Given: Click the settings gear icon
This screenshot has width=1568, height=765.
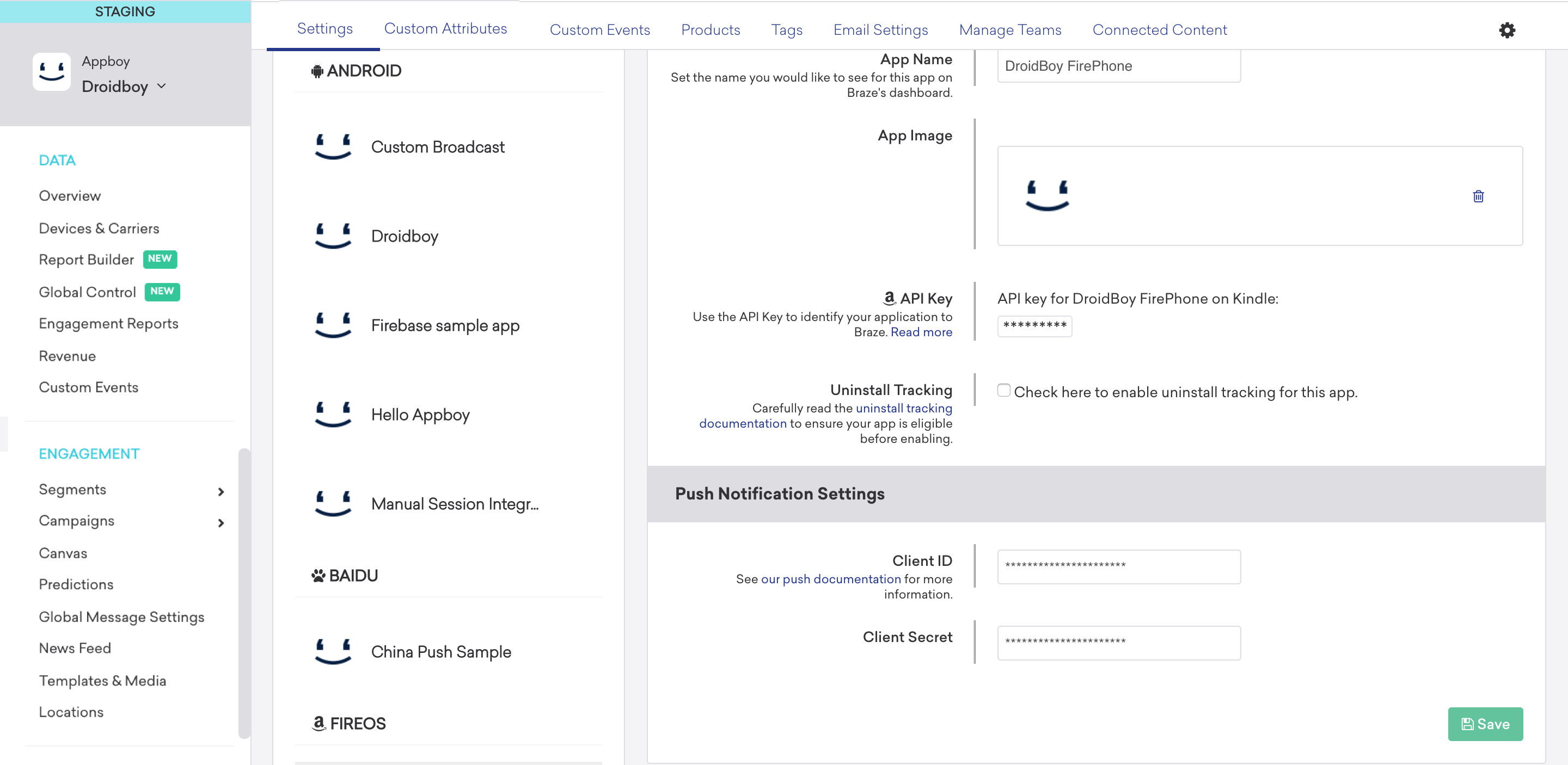Looking at the screenshot, I should 1506,30.
